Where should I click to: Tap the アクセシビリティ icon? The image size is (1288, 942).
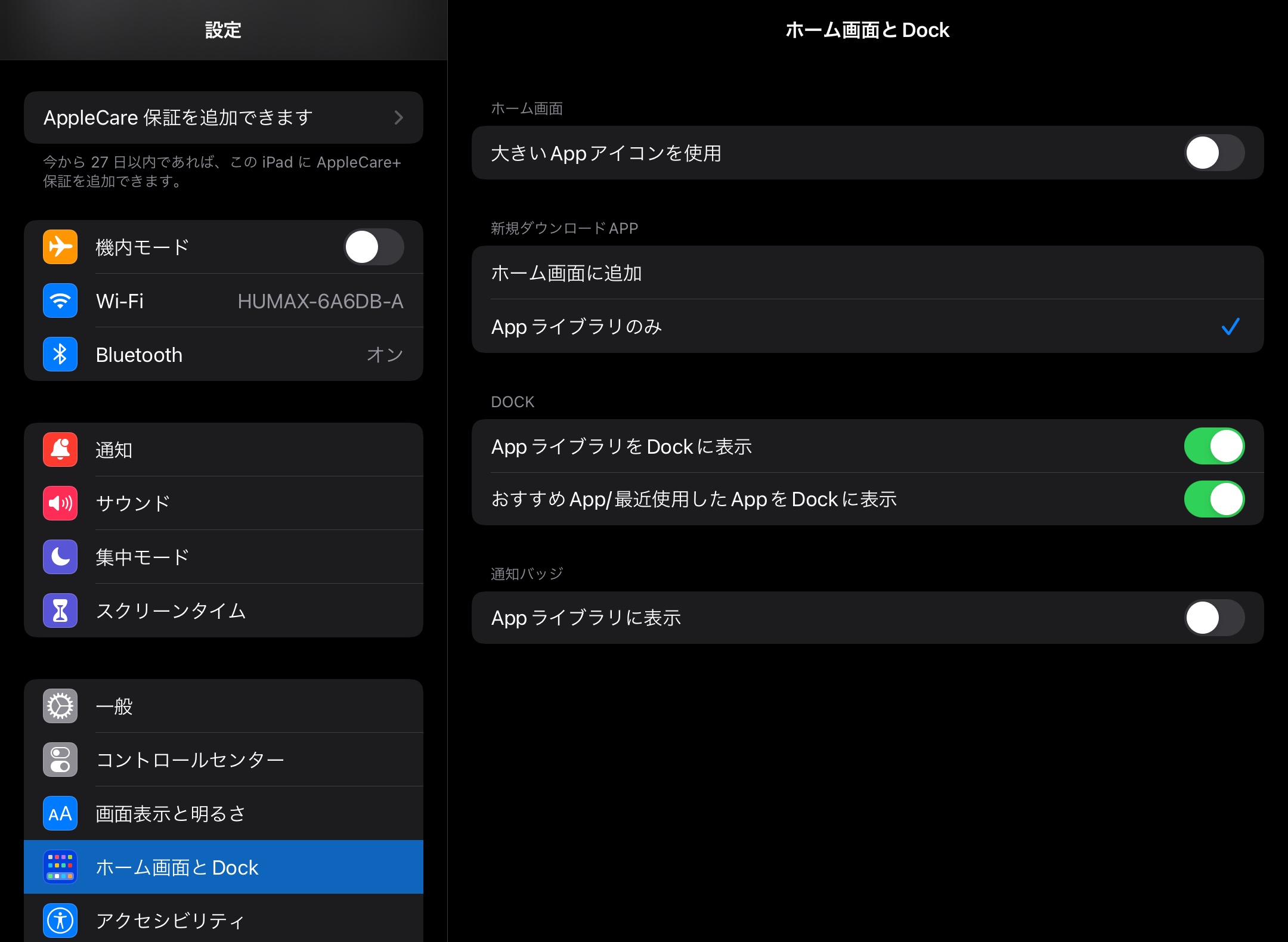tap(60, 921)
